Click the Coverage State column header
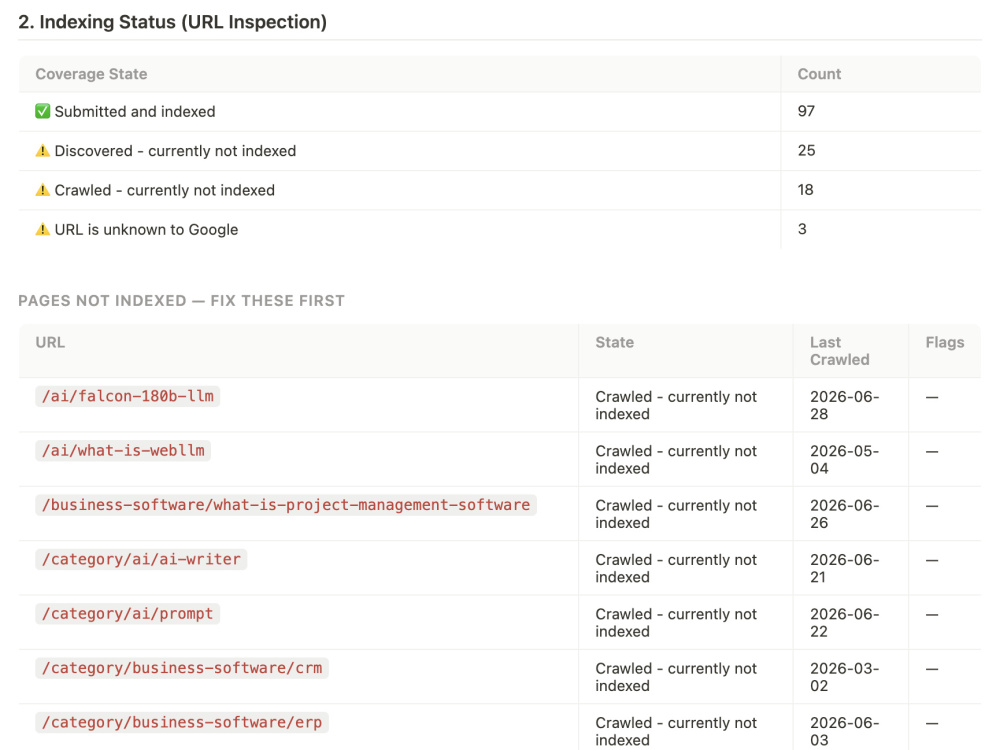1000x750 pixels. pyautogui.click(x=91, y=74)
